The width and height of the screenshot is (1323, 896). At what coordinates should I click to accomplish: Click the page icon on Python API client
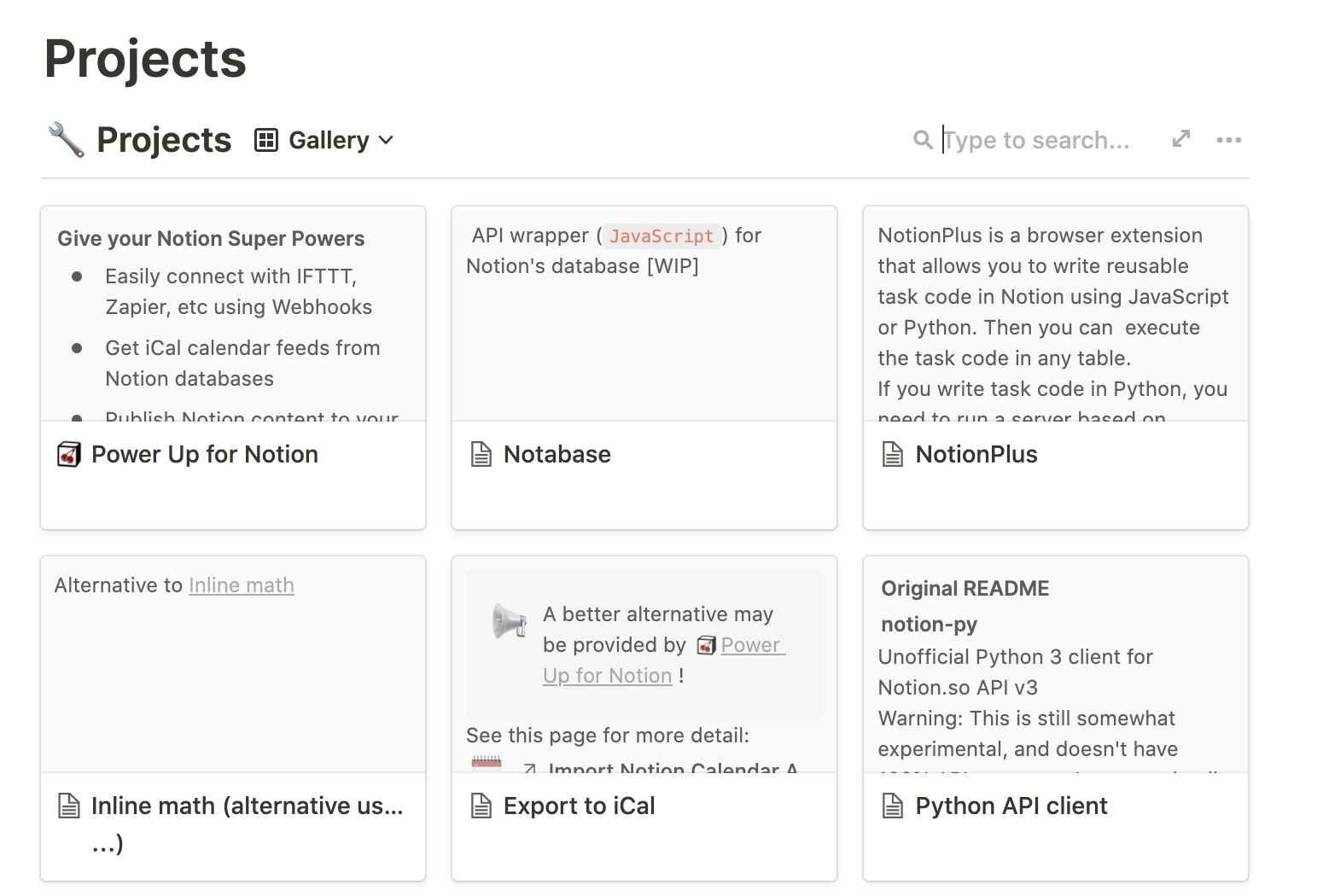[893, 806]
